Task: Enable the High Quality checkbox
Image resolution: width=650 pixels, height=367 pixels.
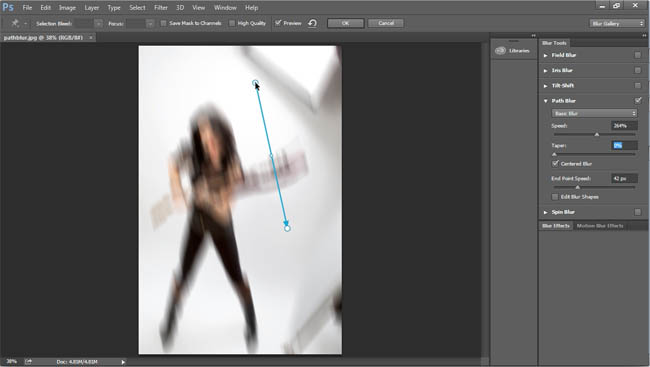Action: coord(232,23)
